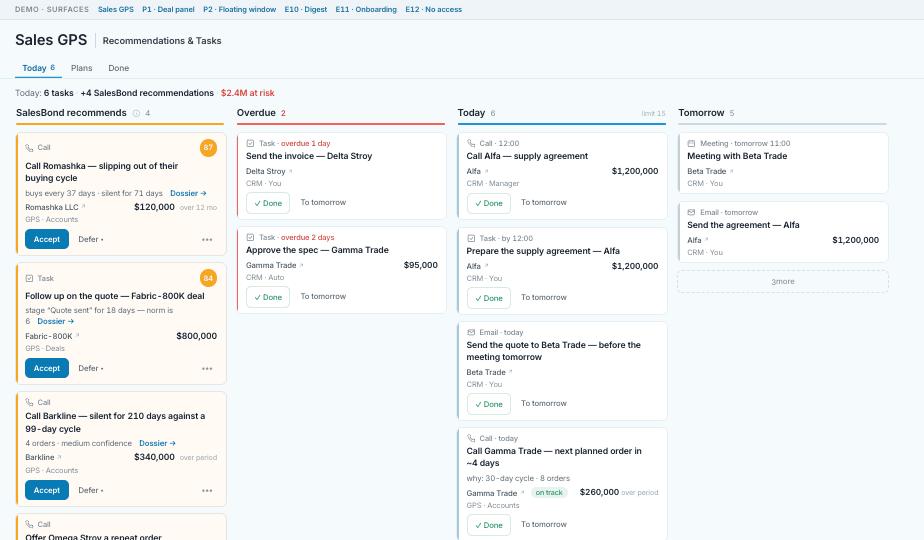Move Send the quote to Beta Trade to tomorrow
The image size is (924, 540).
543,403
